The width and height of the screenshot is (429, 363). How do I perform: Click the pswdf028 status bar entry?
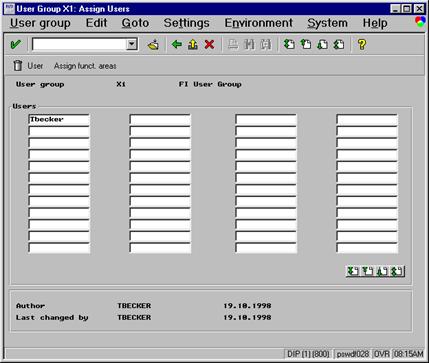tap(353, 354)
